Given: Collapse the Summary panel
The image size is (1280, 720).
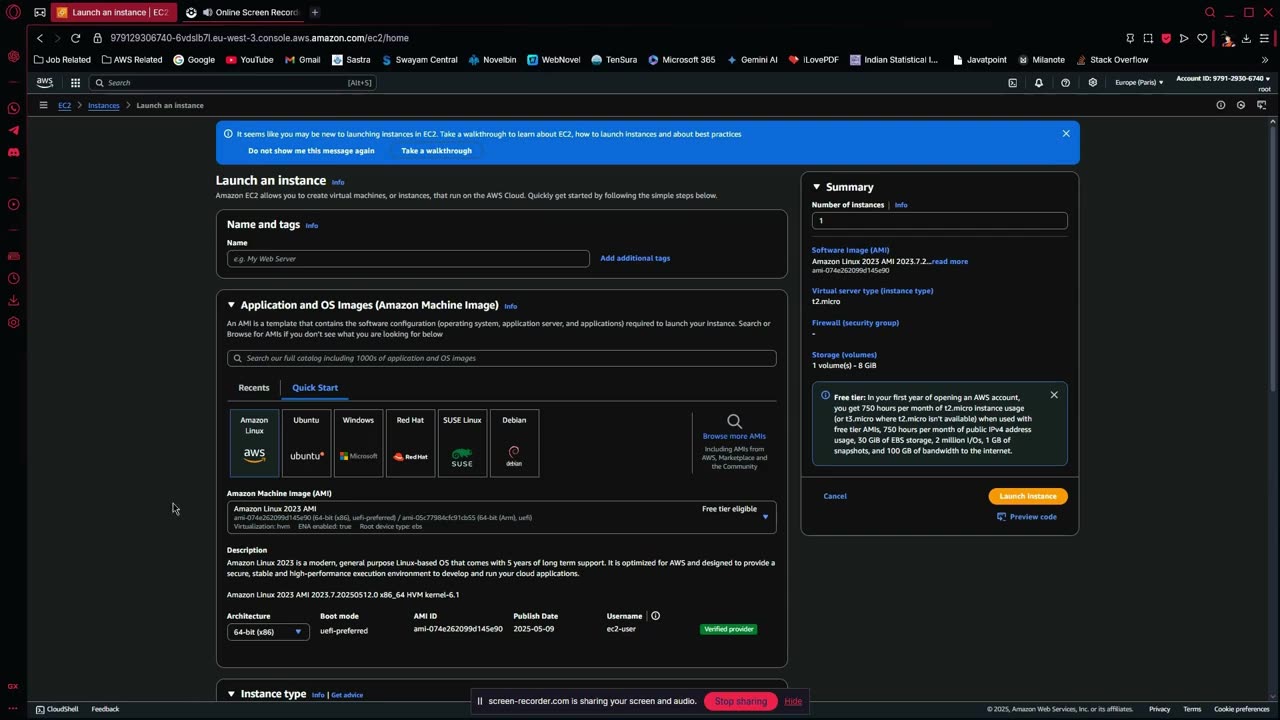Looking at the screenshot, I should click(x=816, y=187).
